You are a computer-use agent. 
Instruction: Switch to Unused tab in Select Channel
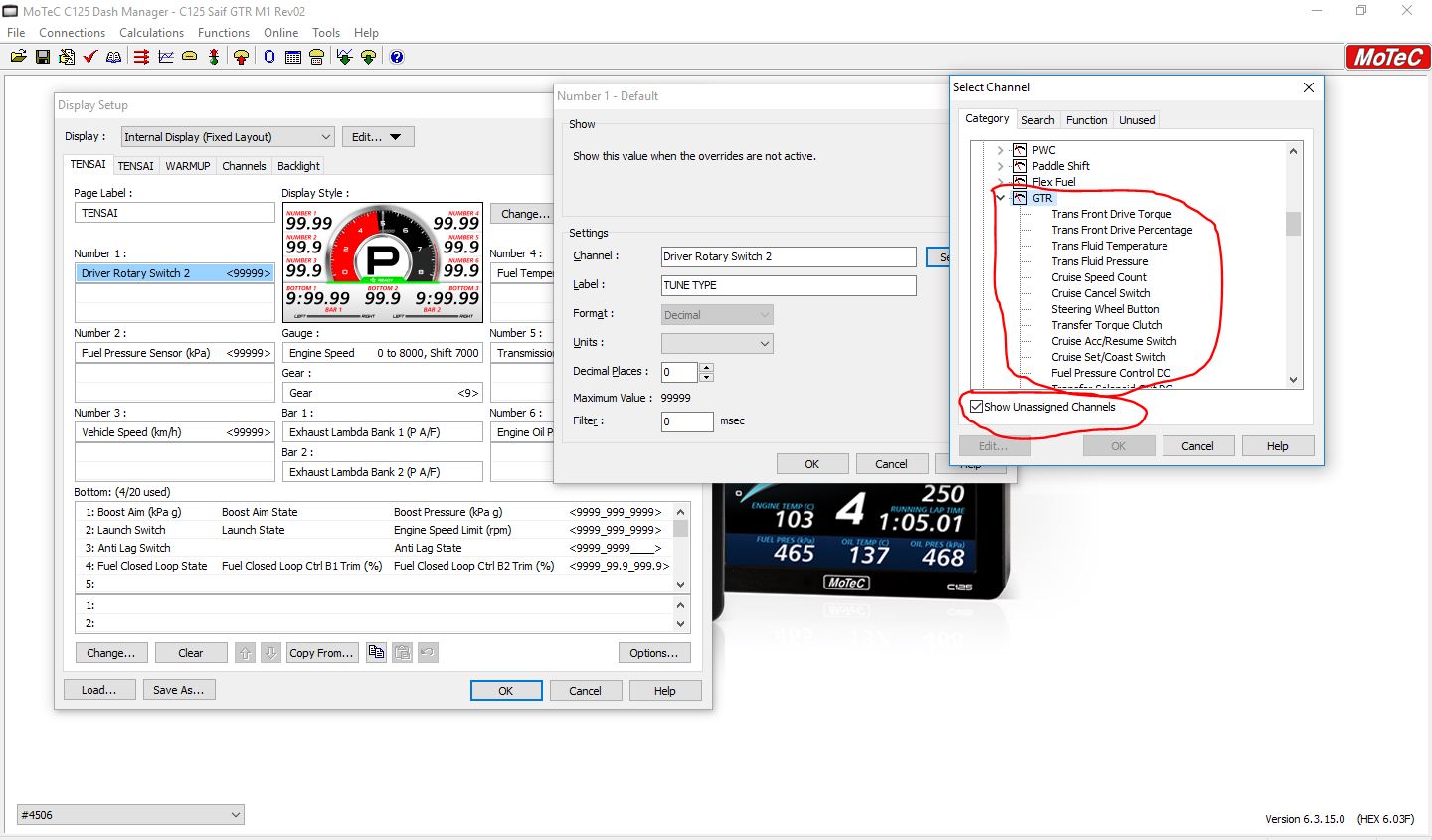coord(1137,120)
